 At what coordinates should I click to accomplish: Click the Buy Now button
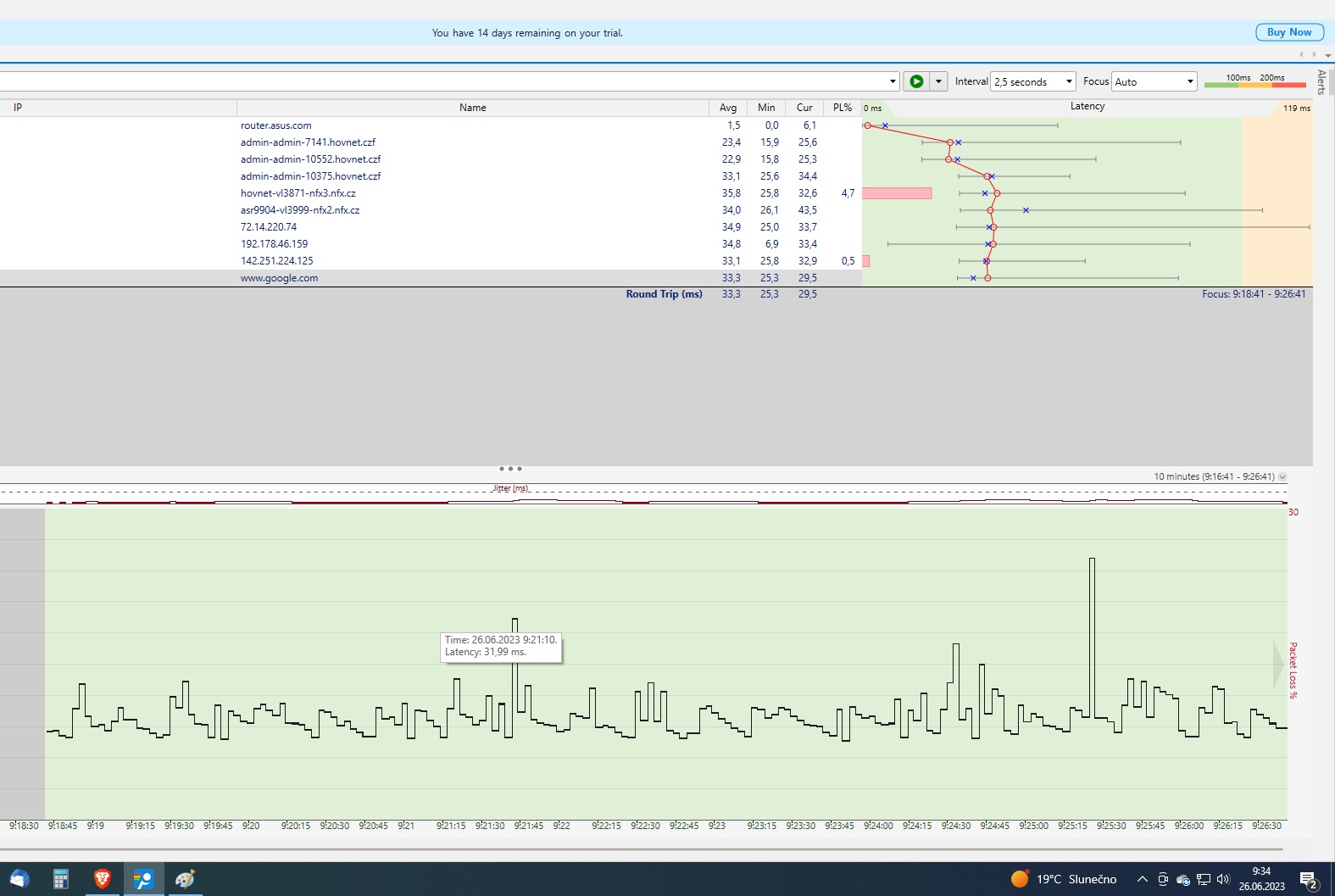(1288, 32)
